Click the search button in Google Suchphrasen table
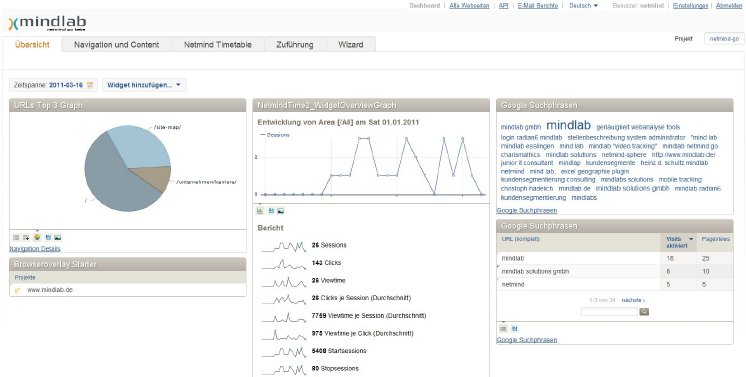The width and height of the screenshot is (746, 377). 644,312
